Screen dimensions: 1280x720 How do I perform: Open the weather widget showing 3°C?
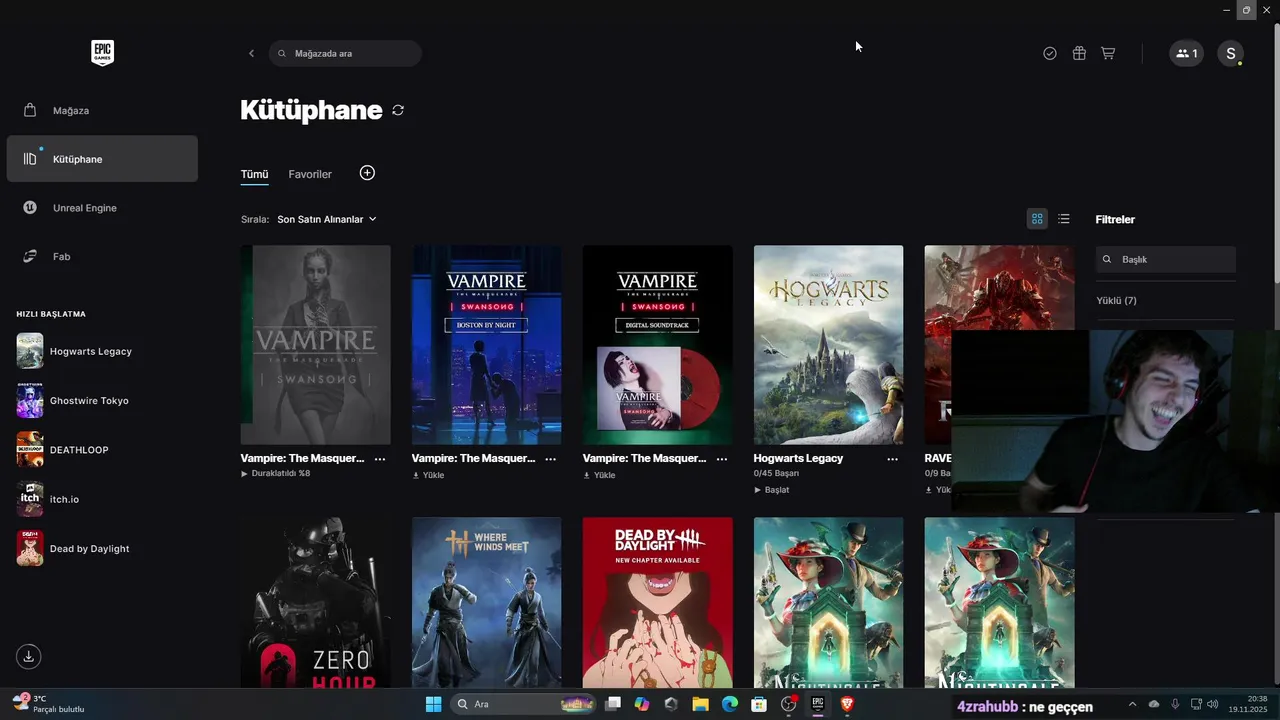point(48,704)
